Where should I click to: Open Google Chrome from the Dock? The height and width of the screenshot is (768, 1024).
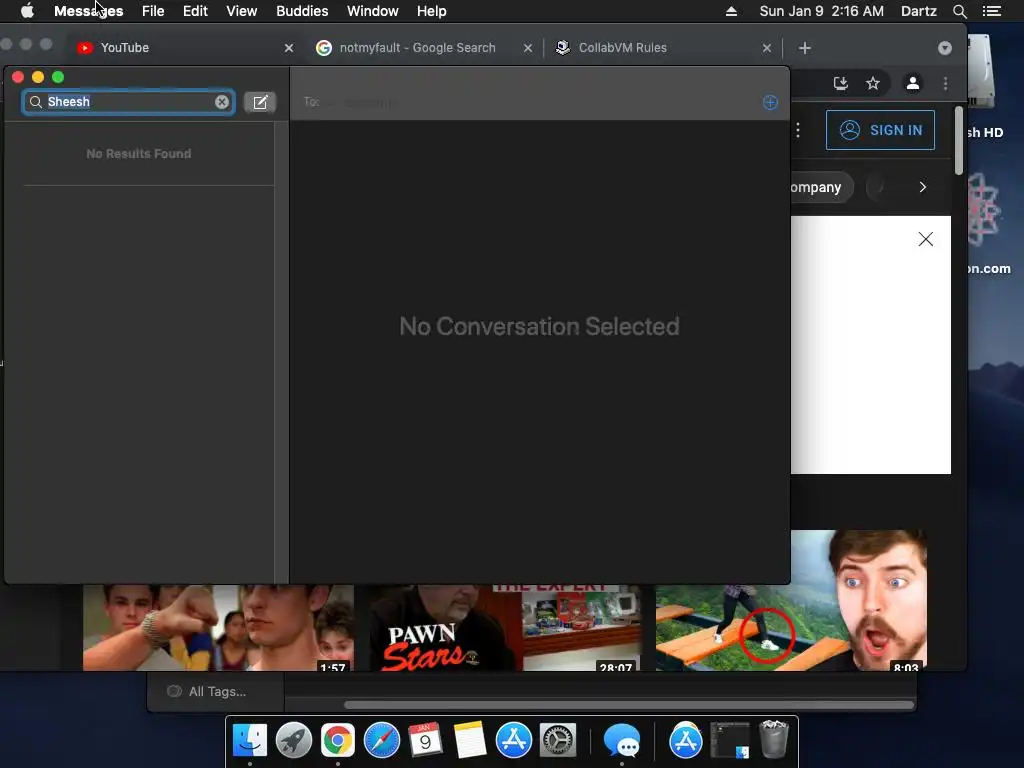pyautogui.click(x=338, y=741)
